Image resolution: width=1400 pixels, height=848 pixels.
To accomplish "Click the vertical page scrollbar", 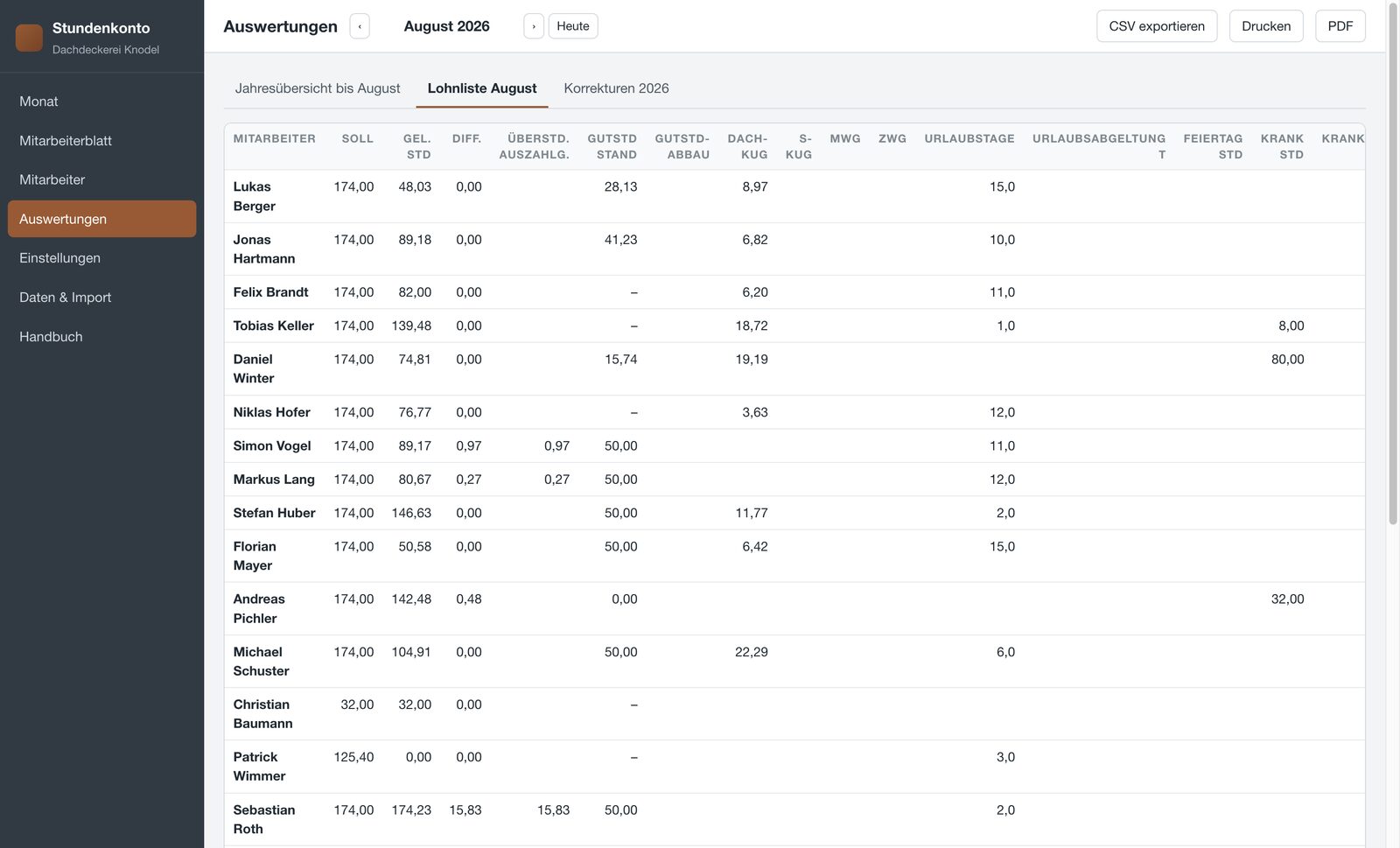I will [x=1393, y=263].
